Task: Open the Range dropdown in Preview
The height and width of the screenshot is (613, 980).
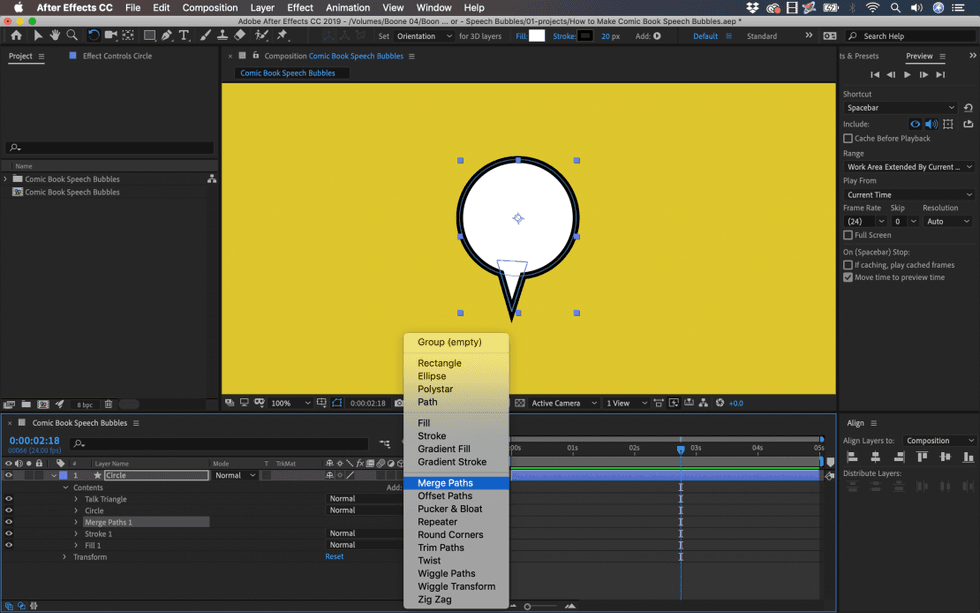Action: click(908, 167)
